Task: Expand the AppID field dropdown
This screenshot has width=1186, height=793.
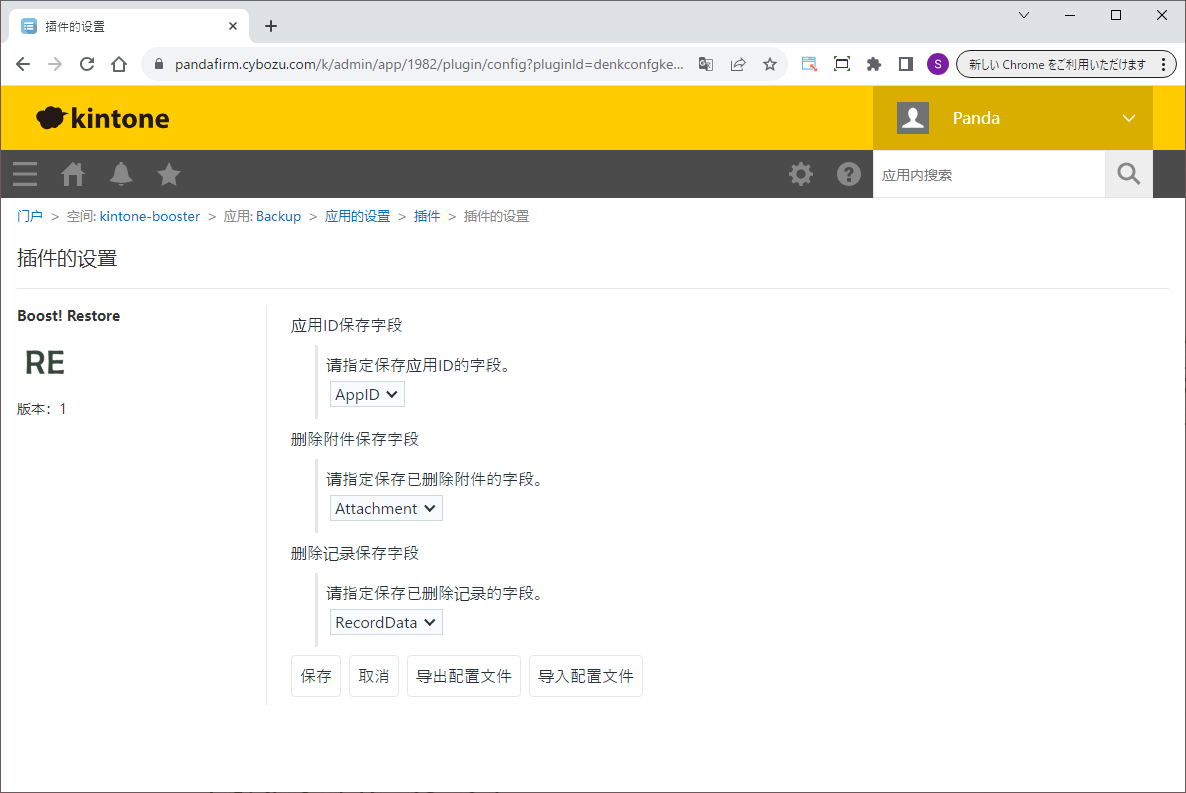Action: 367,395
